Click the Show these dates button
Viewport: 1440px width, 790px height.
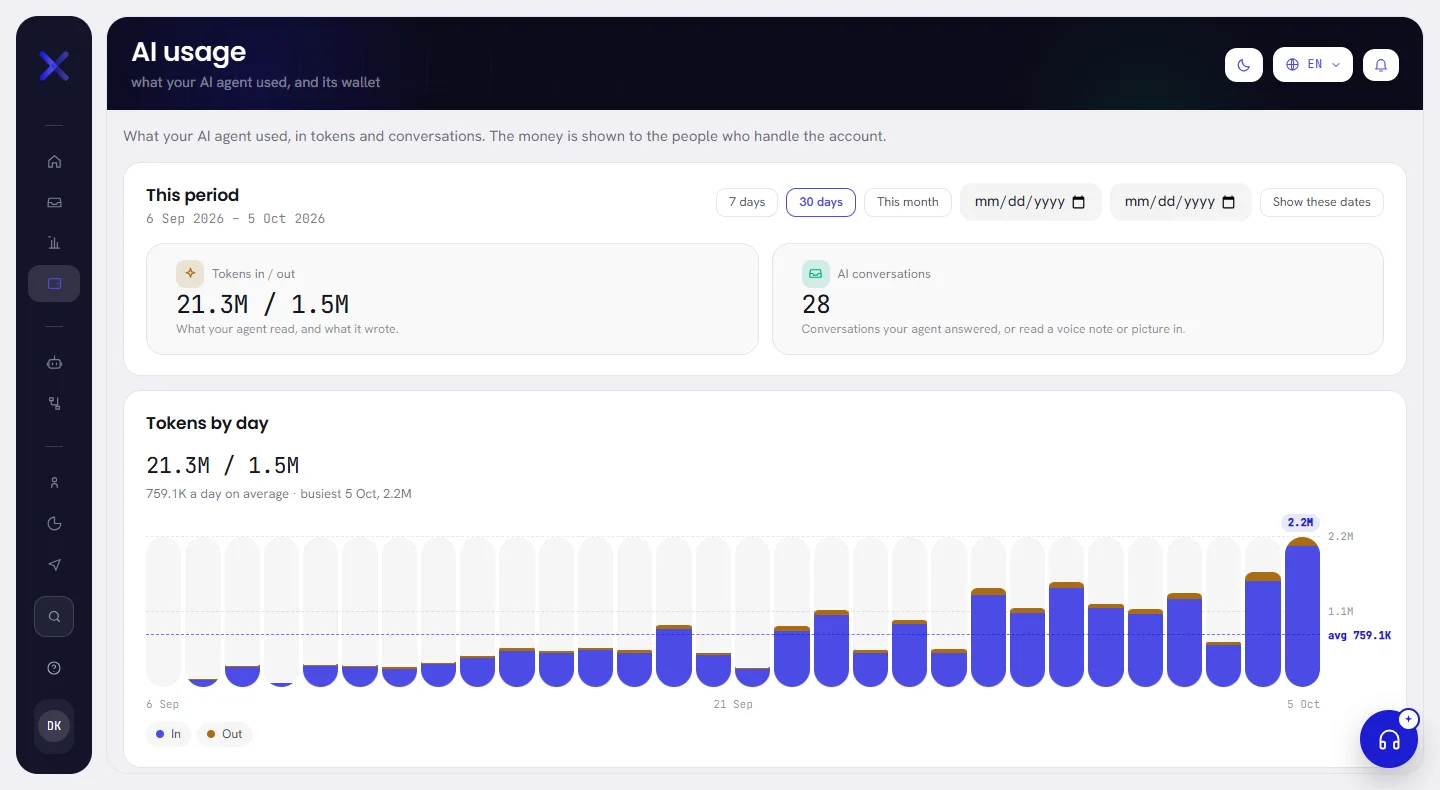[1322, 202]
